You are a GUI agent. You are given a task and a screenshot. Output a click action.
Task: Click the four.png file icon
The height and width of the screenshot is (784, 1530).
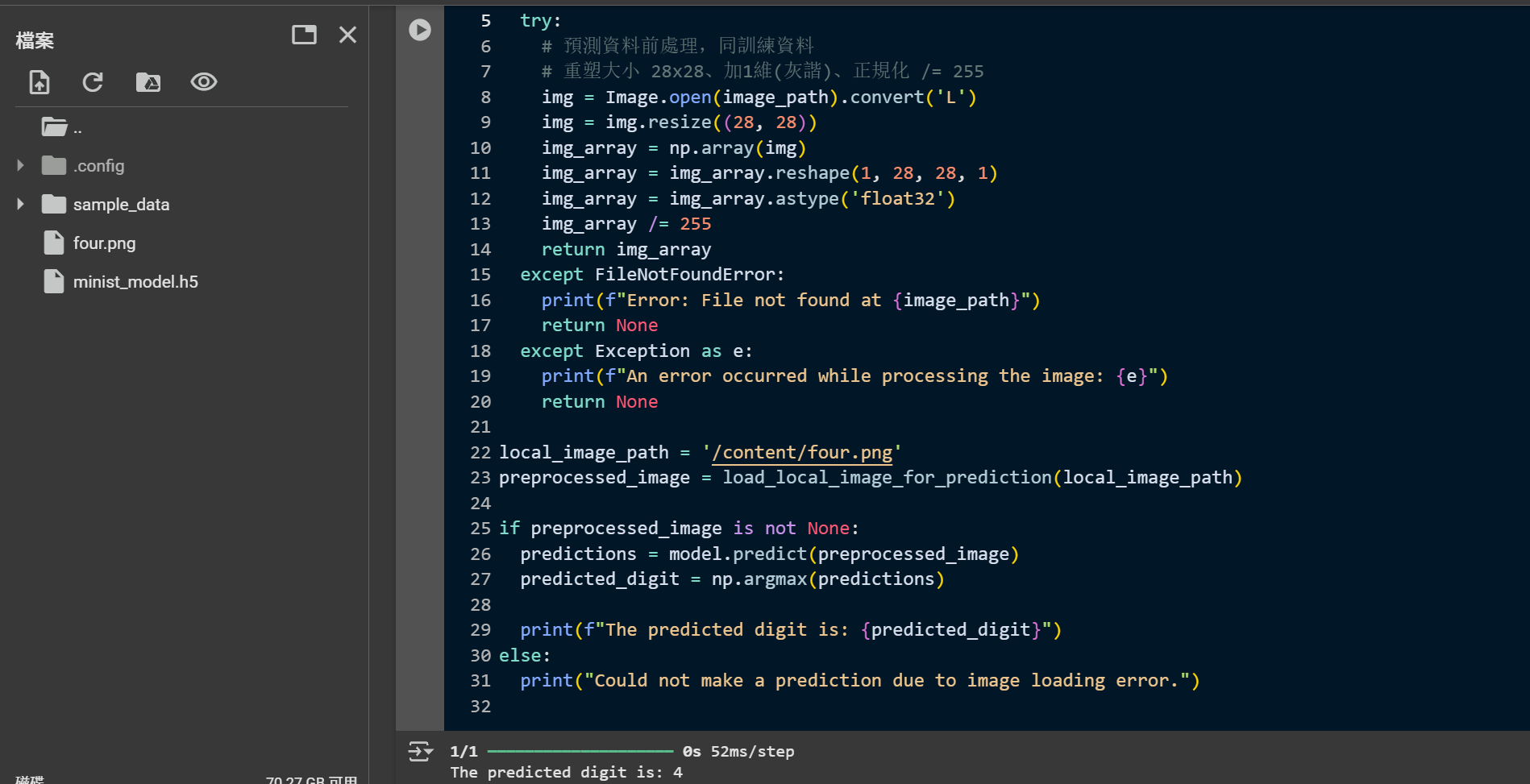tap(54, 243)
